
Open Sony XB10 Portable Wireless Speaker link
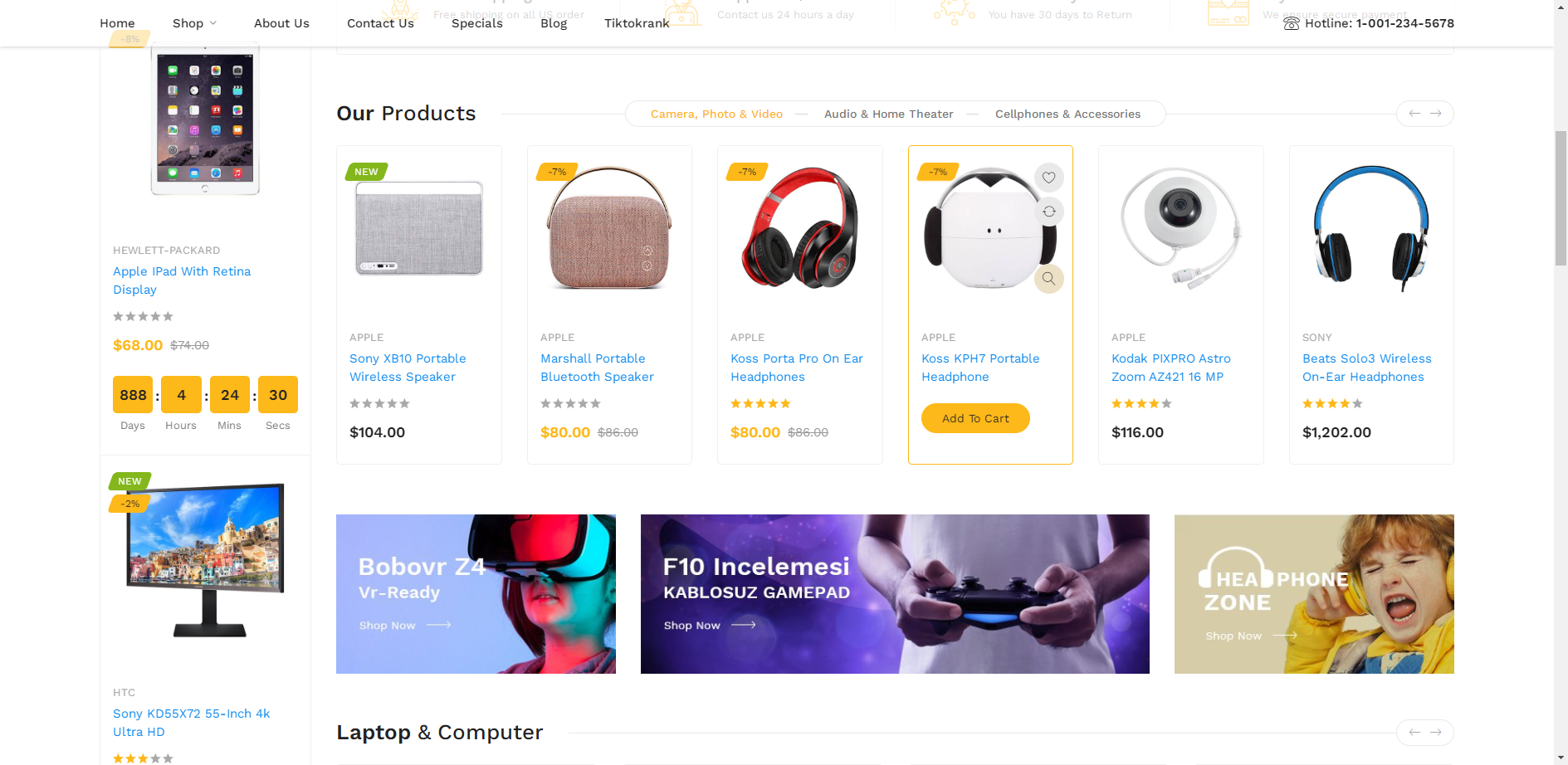pos(408,368)
